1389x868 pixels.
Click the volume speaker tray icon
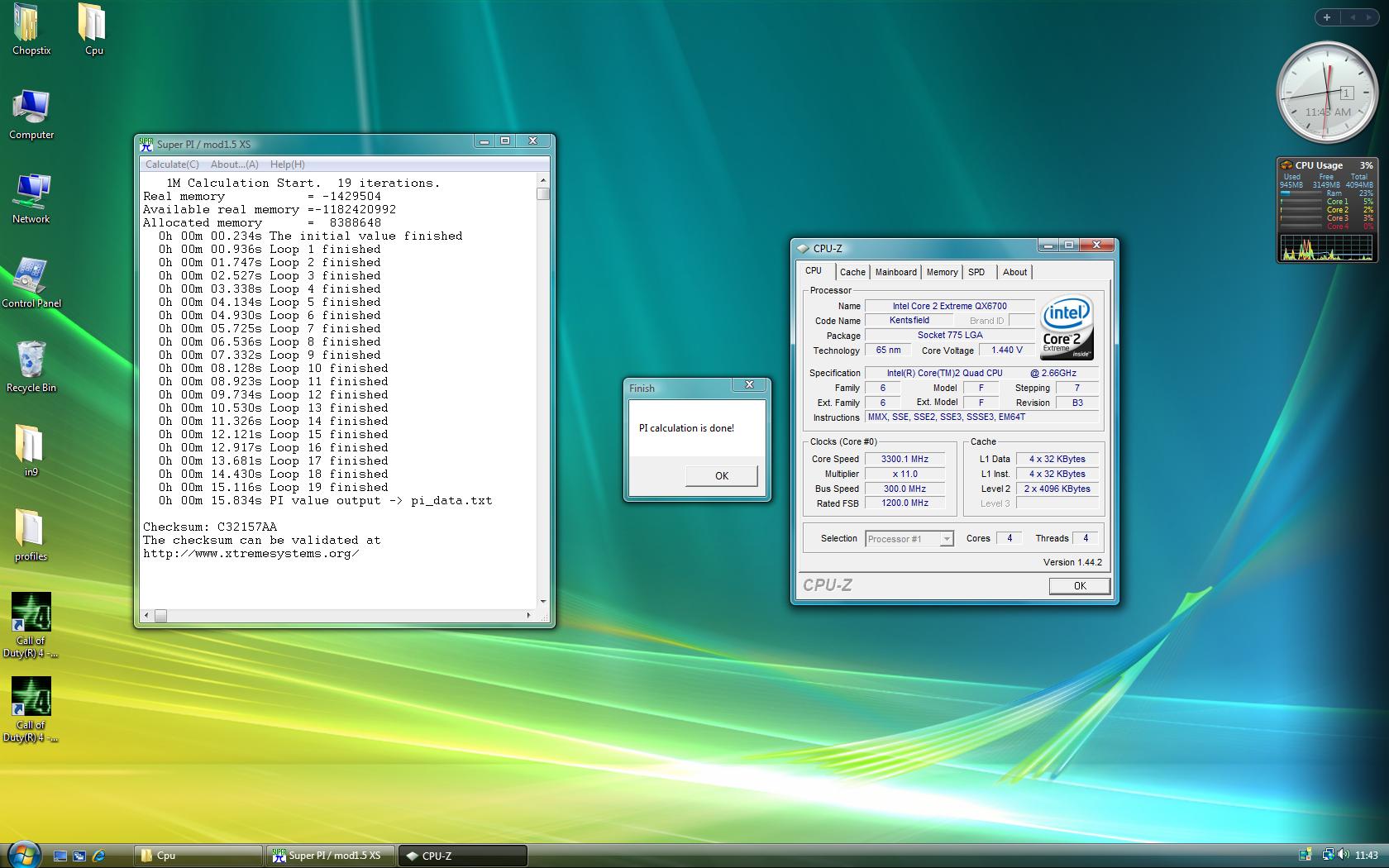(x=1342, y=856)
